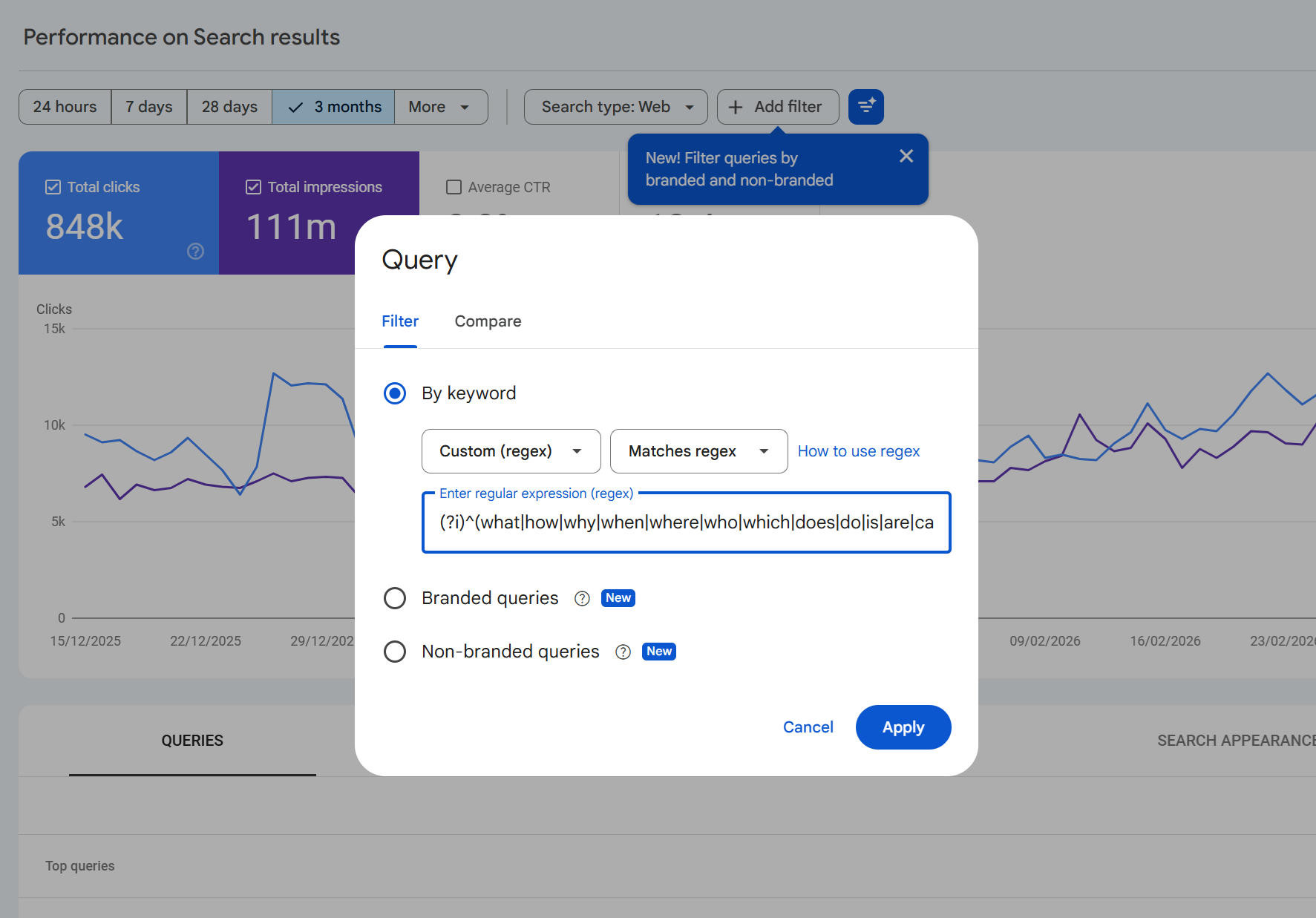1316x918 pixels.
Task: Open the Search type Web dropdown
Action: coord(615,107)
